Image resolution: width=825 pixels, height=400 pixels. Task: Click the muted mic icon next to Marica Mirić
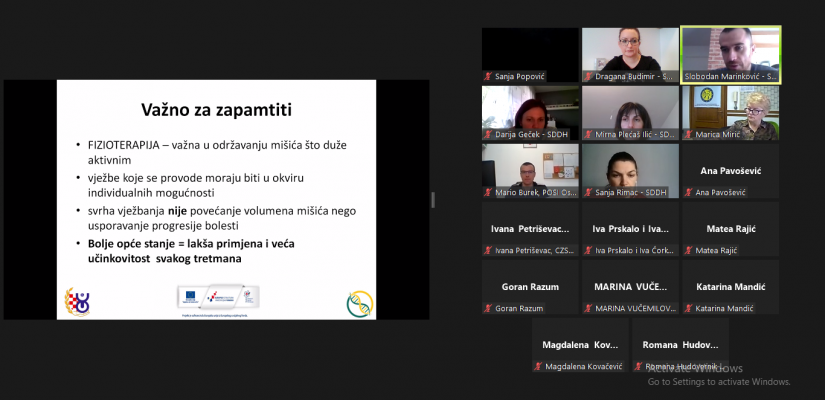(x=688, y=134)
